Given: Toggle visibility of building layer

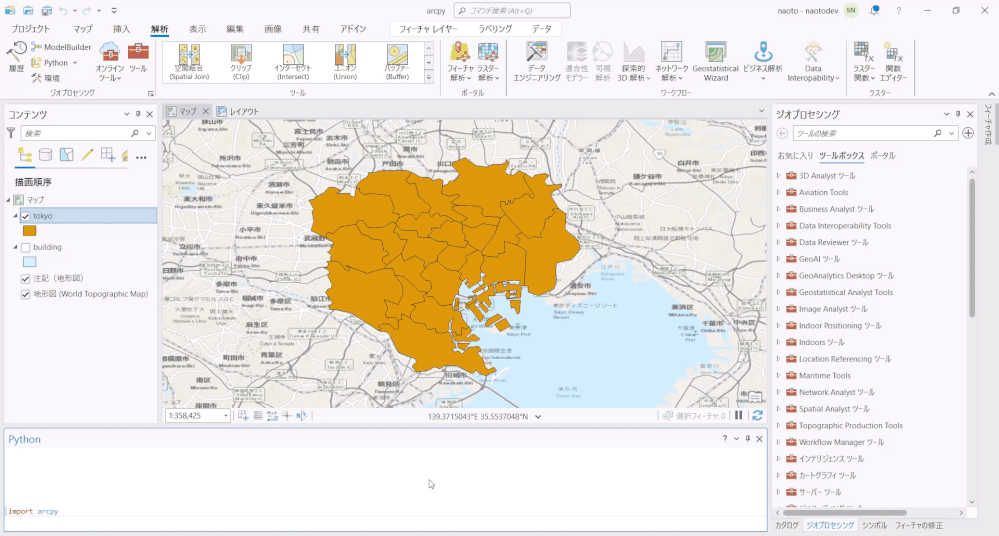Looking at the screenshot, I should tap(25, 247).
